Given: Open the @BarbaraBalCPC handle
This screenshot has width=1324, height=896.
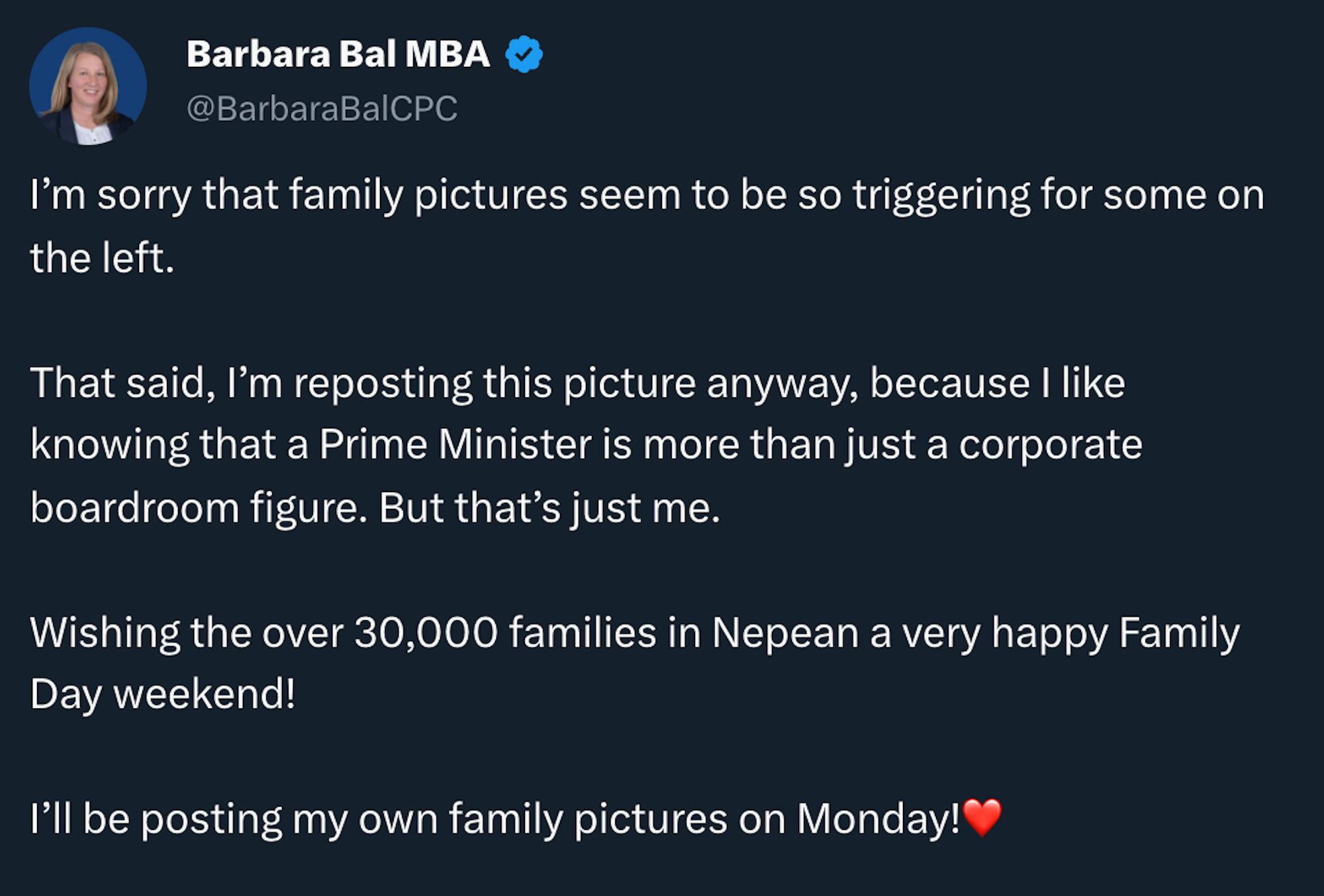Looking at the screenshot, I should (322, 109).
